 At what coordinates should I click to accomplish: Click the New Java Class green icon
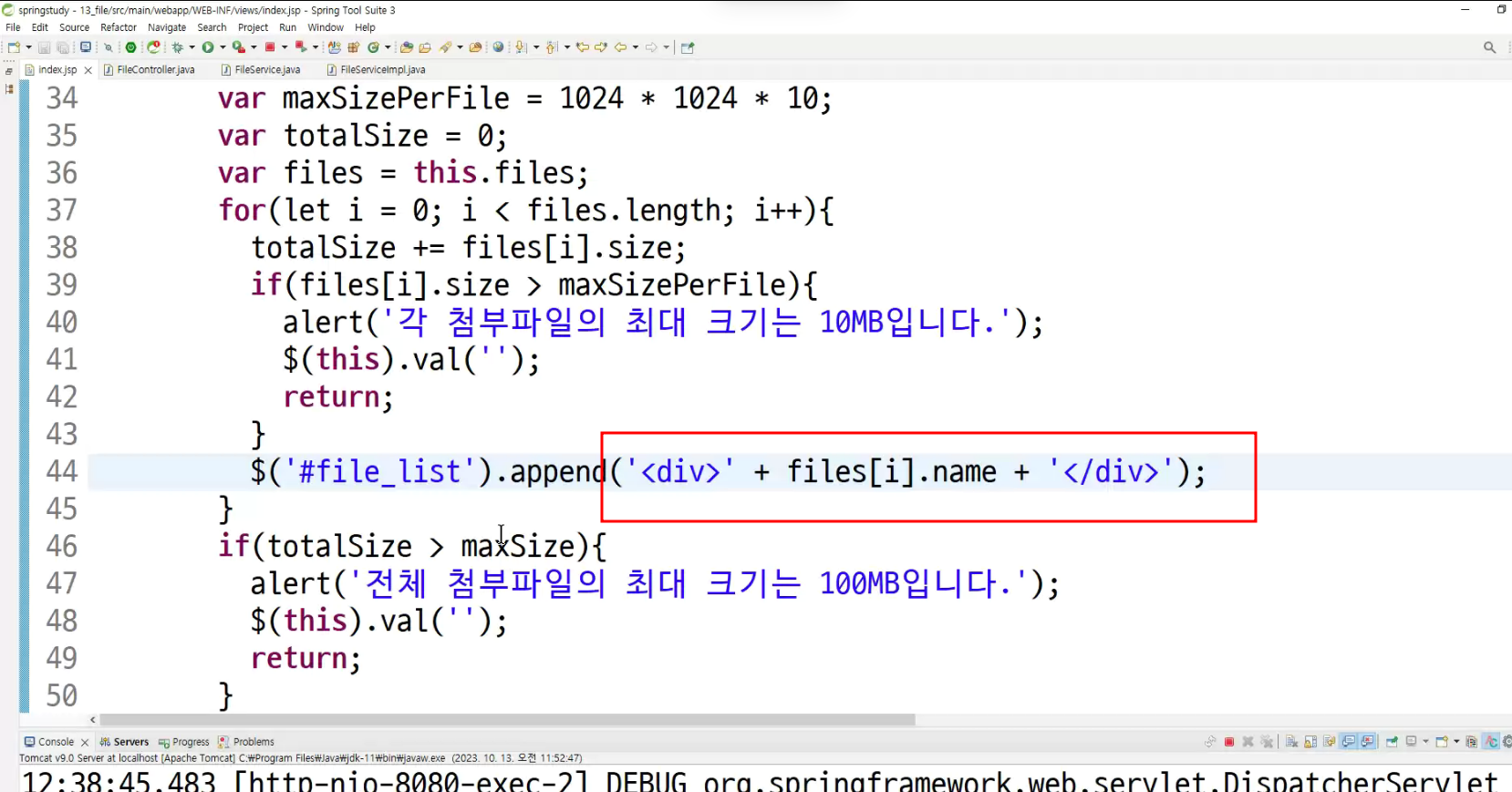373,47
